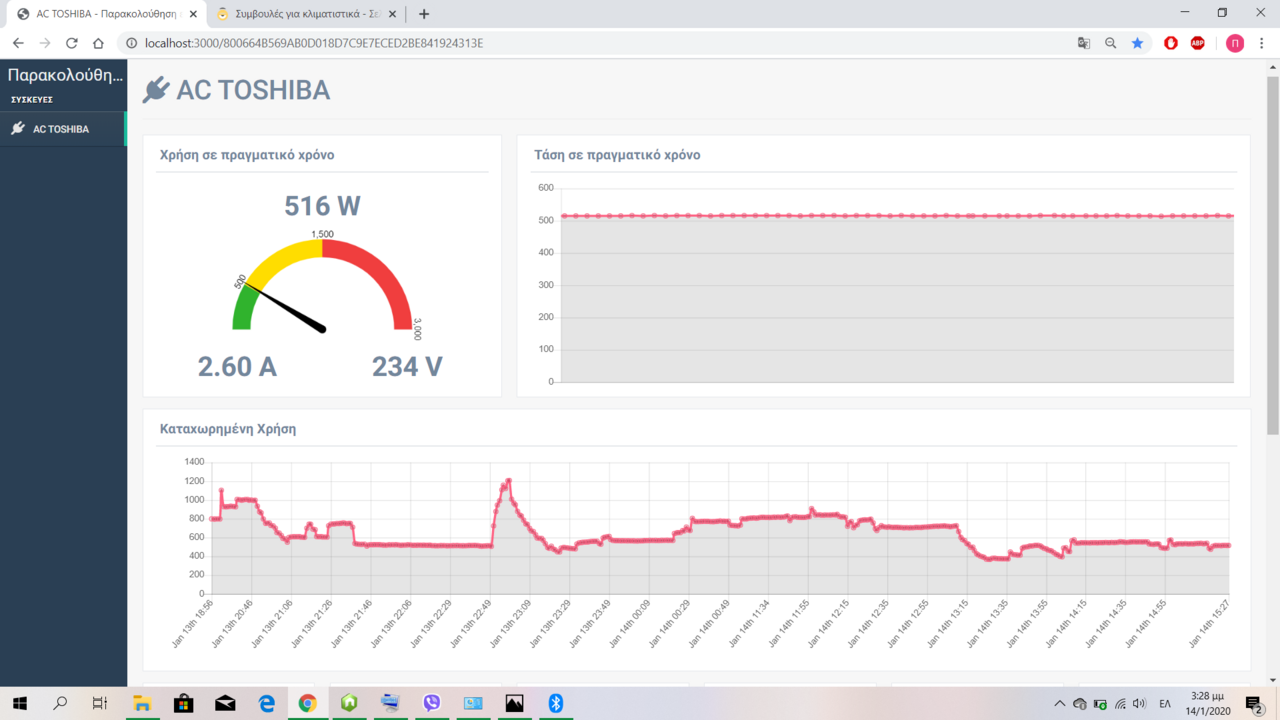Click the black gauge needle

click(286, 308)
